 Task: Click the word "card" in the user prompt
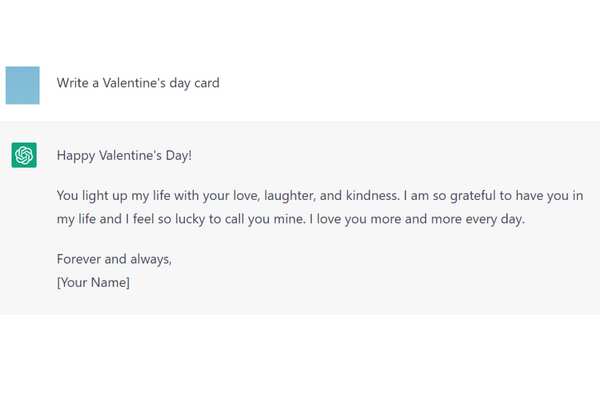click(x=205, y=83)
